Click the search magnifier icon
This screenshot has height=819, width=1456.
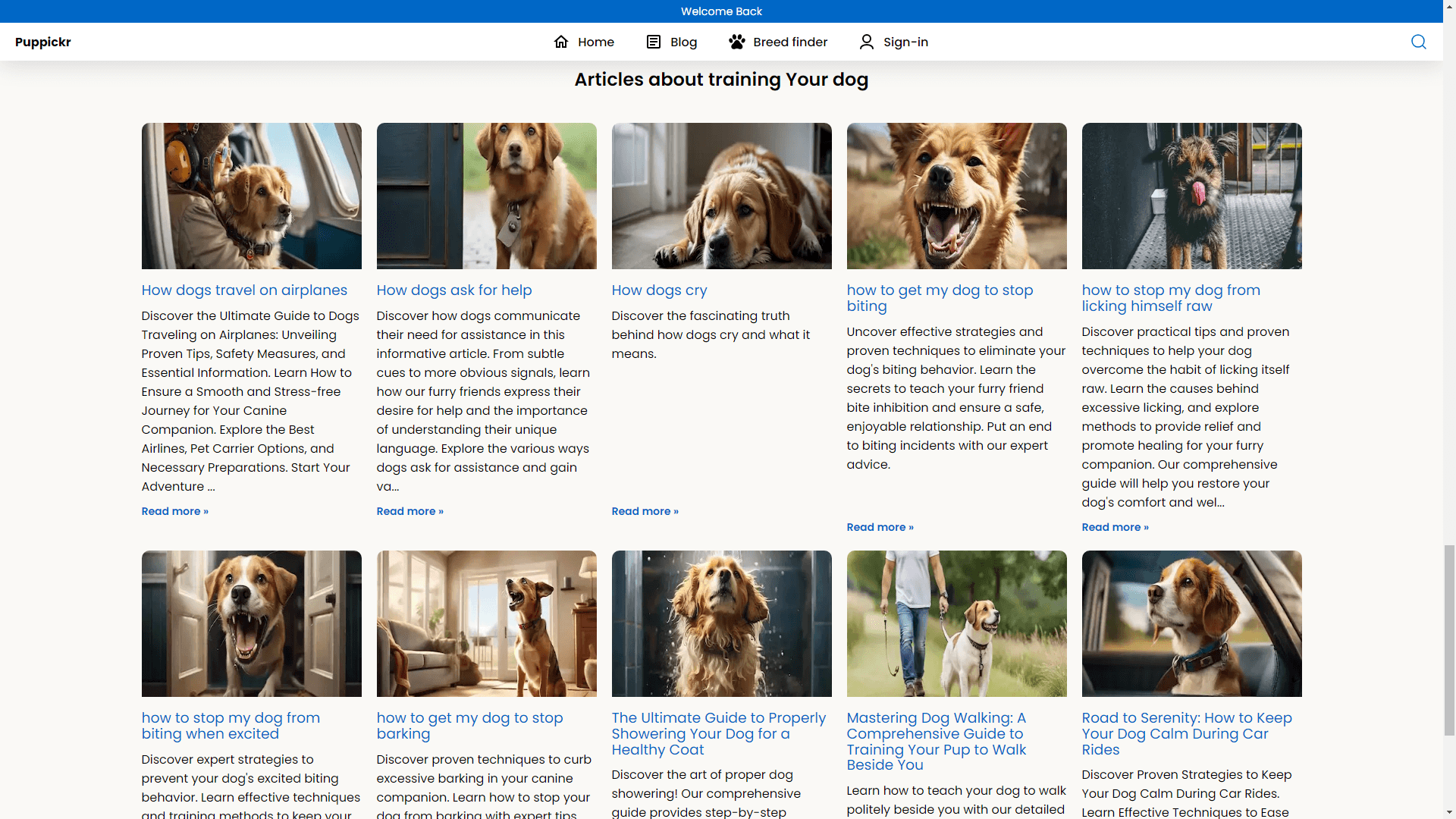[1418, 42]
